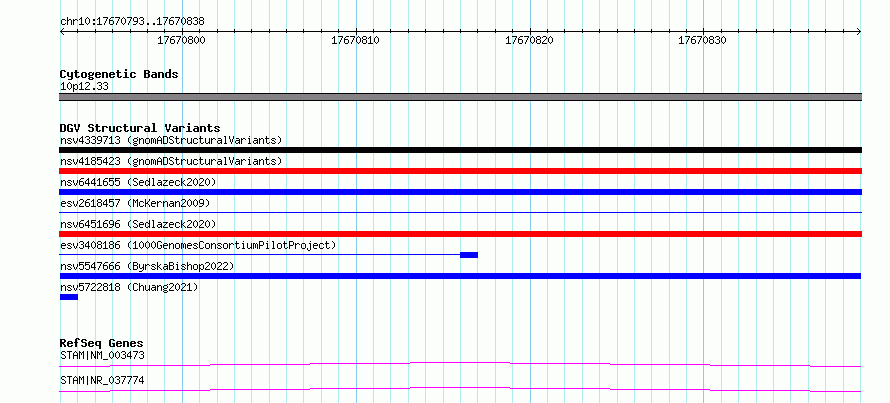
Task: Select the magenta STAM NR_037774 gene line
Action: point(460,389)
